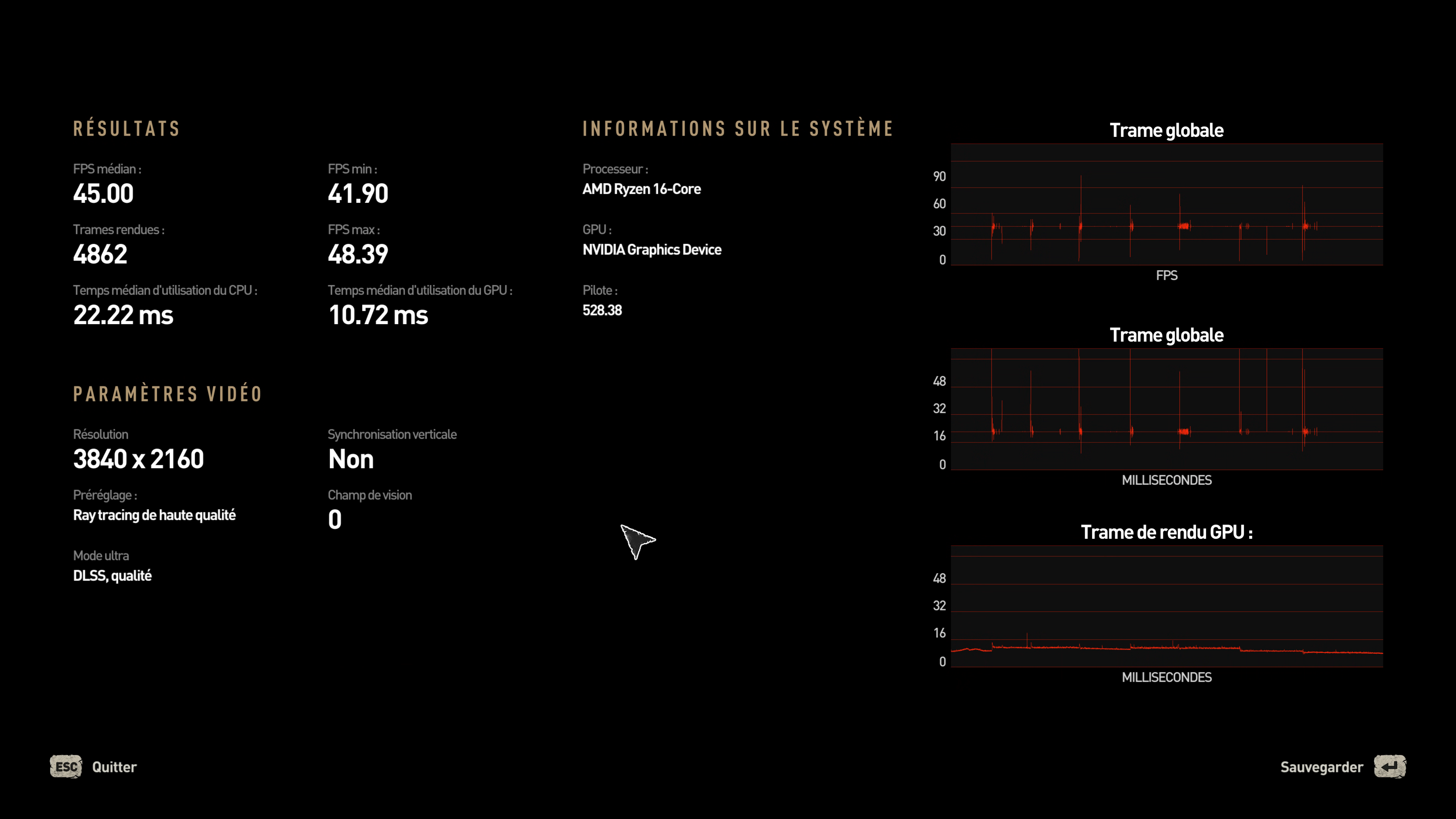Click the AMD Ryzen 16-Core text
Image resolution: width=1456 pixels, height=819 pixels.
pyautogui.click(x=642, y=189)
